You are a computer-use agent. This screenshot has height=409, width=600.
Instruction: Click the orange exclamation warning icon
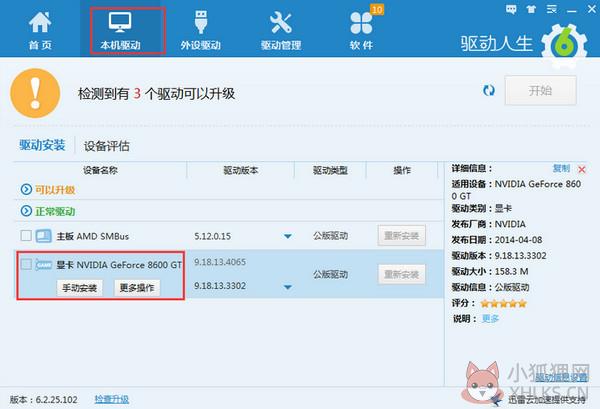point(35,93)
